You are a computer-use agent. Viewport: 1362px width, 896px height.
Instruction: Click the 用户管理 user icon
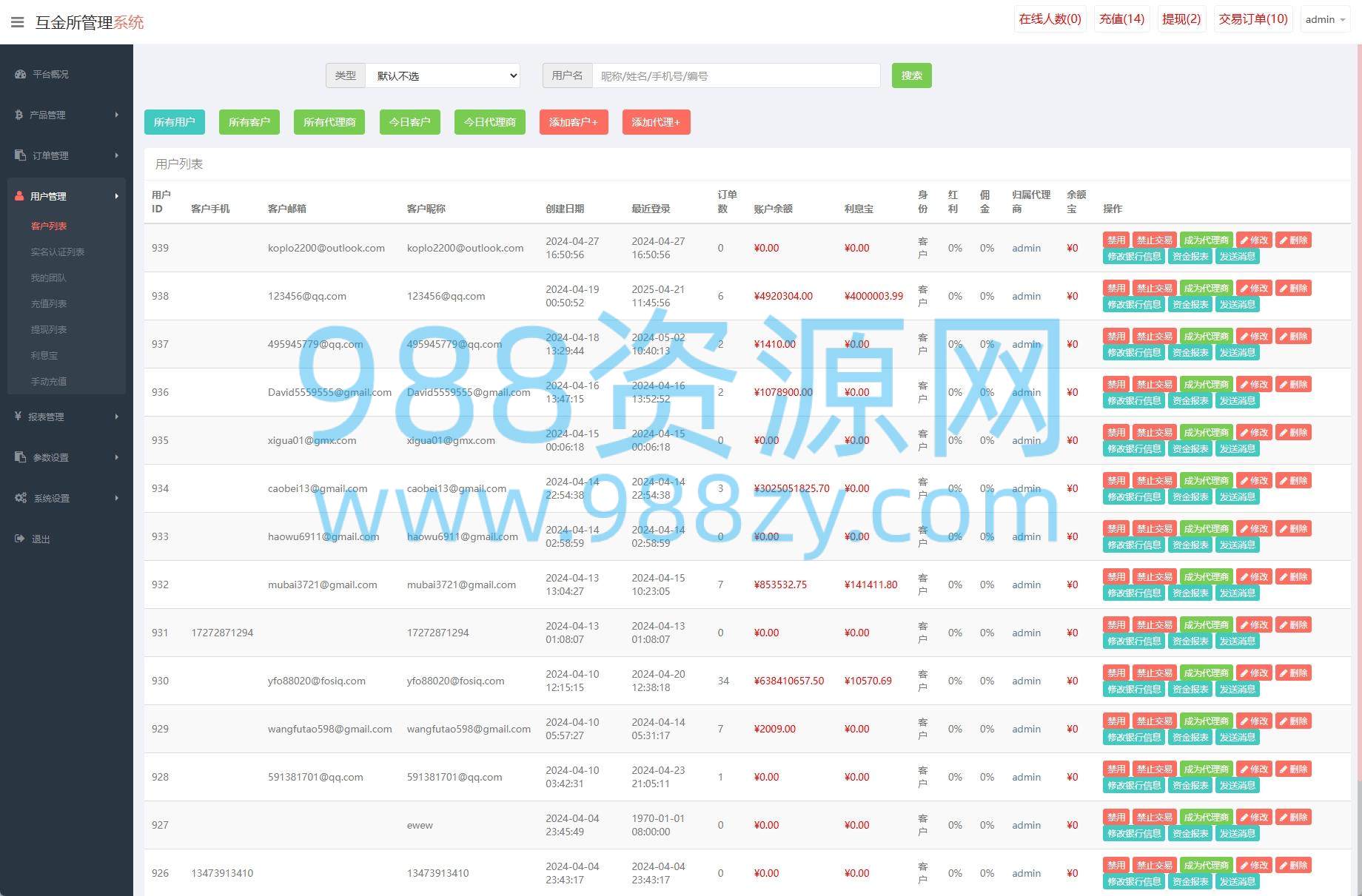pos(19,196)
